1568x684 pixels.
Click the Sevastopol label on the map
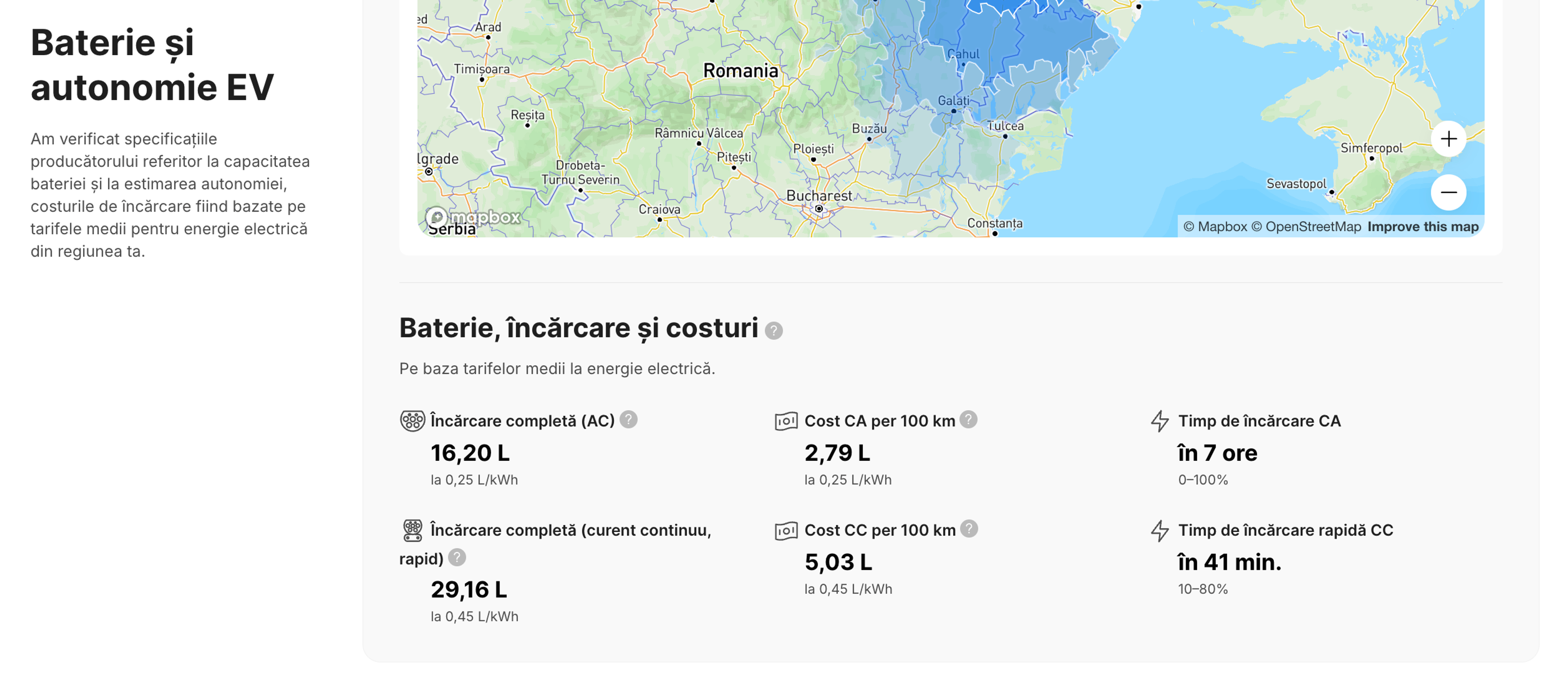1296,184
